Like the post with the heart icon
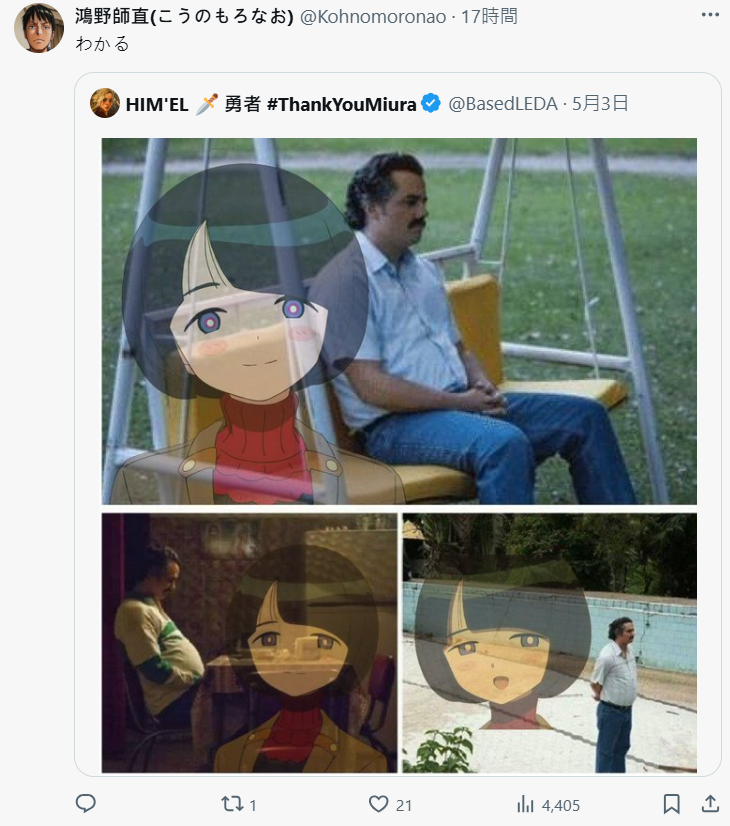 [x=378, y=803]
